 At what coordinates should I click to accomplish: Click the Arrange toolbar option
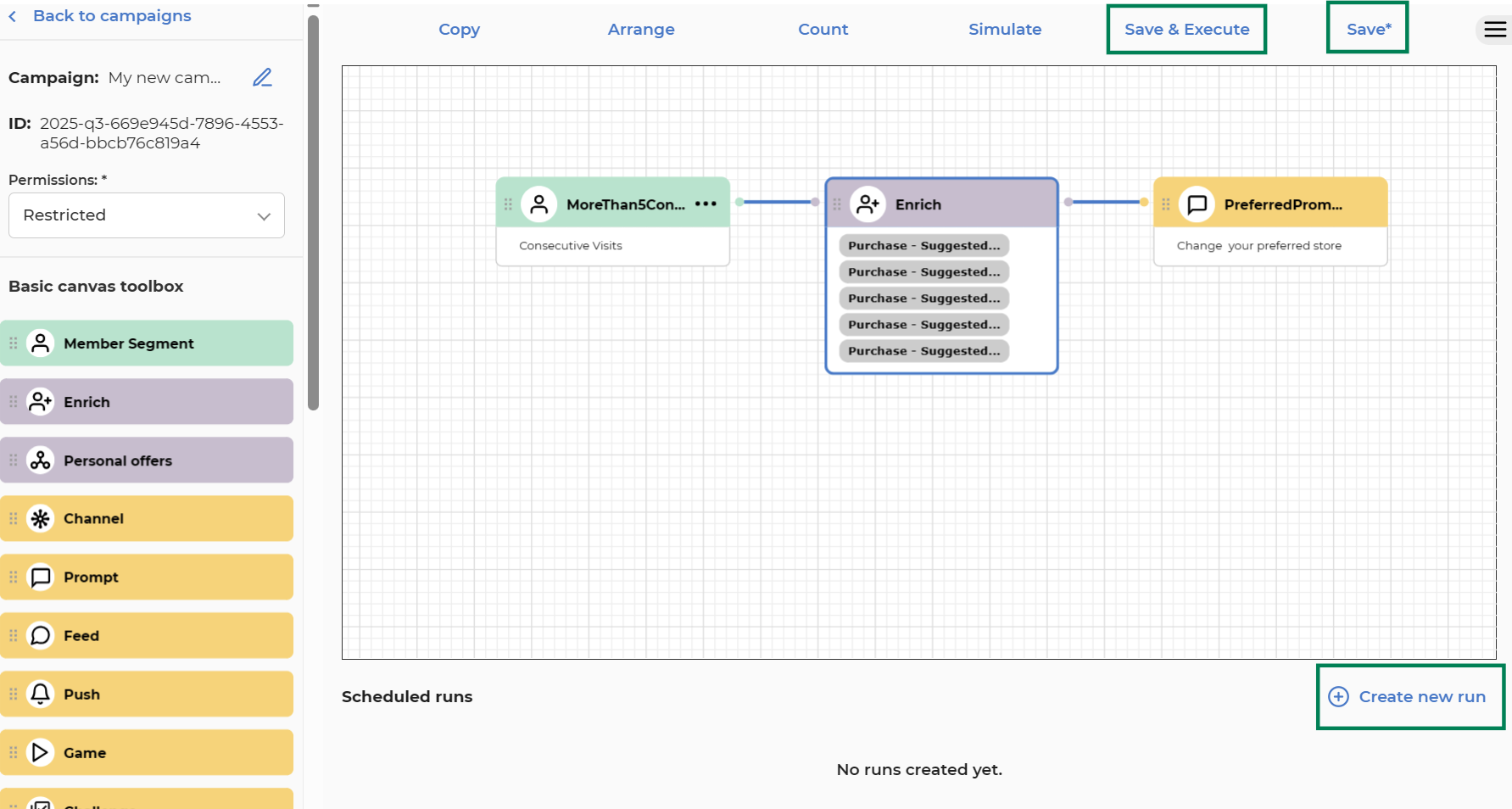pyautogui.click(x=641, y=30)
